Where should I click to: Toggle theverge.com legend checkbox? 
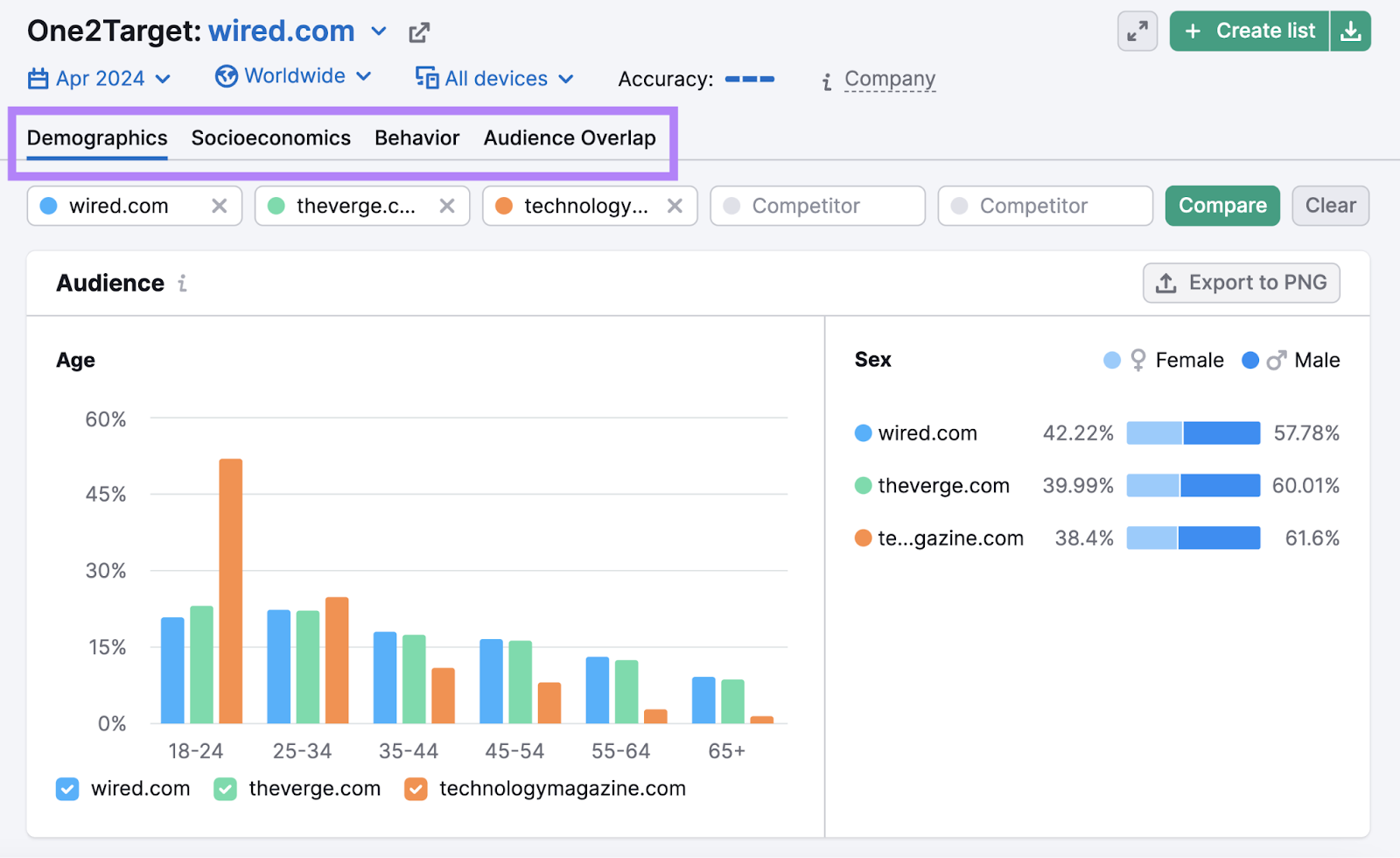(225, 789)
